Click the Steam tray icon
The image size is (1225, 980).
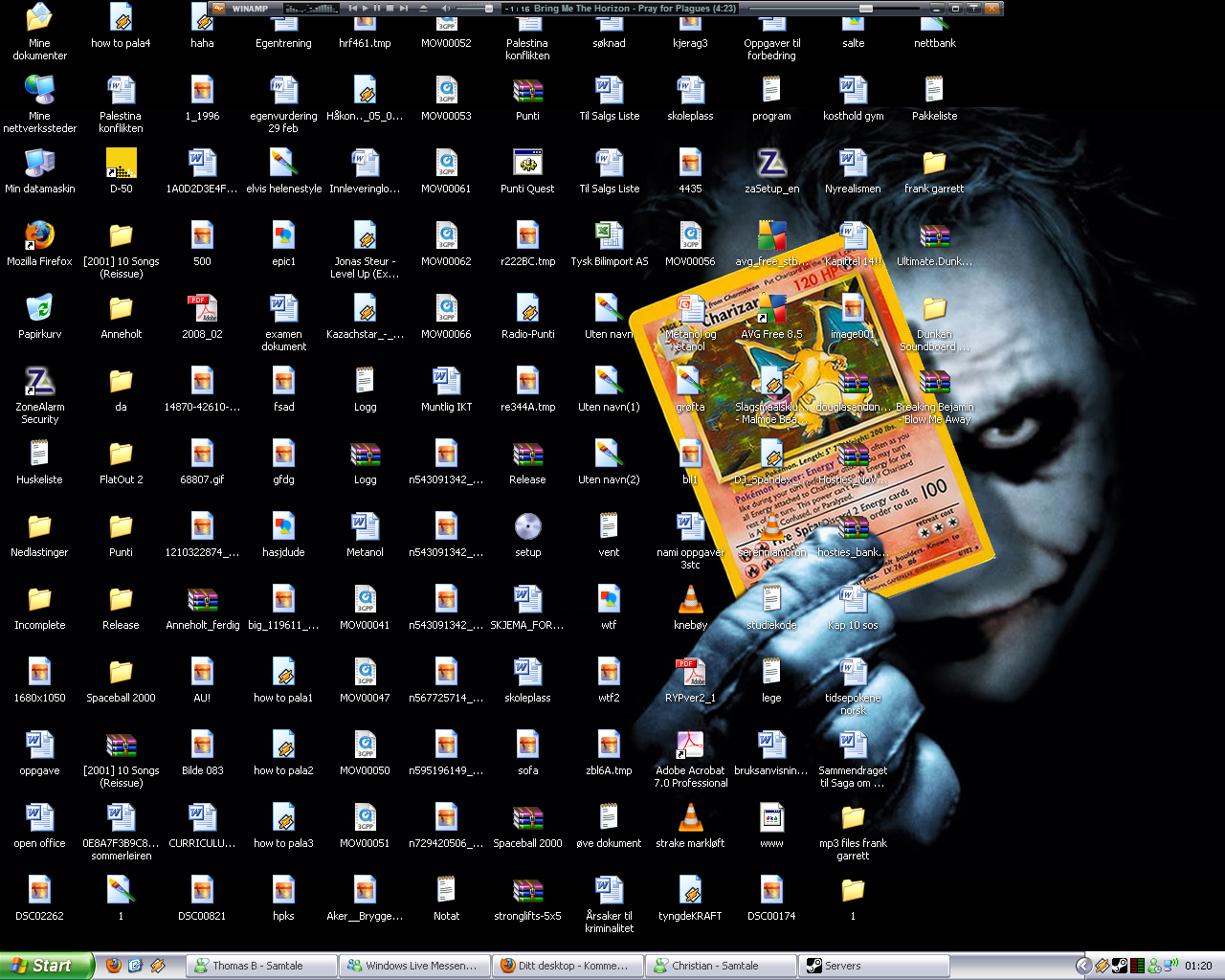coord(1120,966)
